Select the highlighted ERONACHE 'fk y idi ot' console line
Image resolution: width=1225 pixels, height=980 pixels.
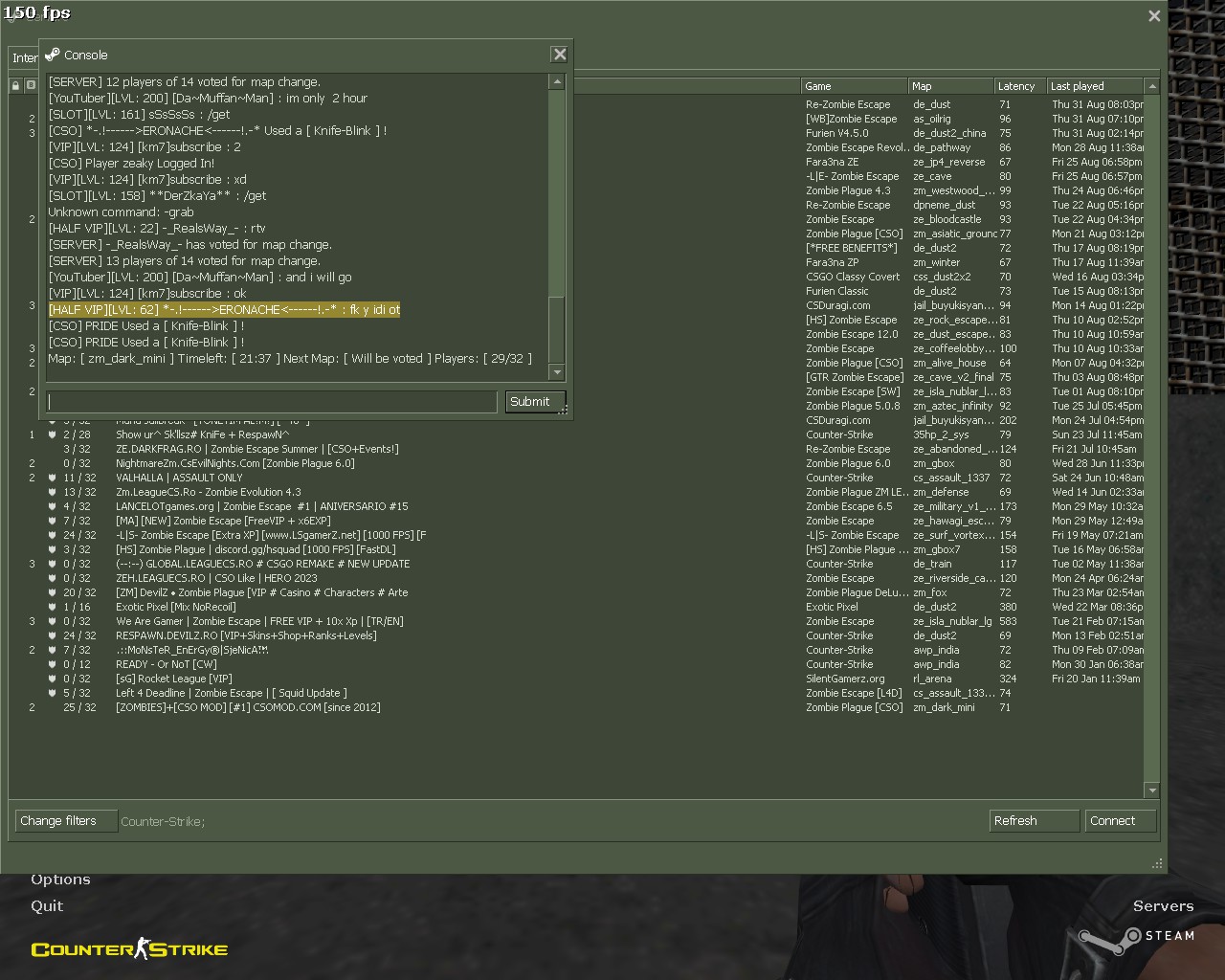[x=224, y=310]
